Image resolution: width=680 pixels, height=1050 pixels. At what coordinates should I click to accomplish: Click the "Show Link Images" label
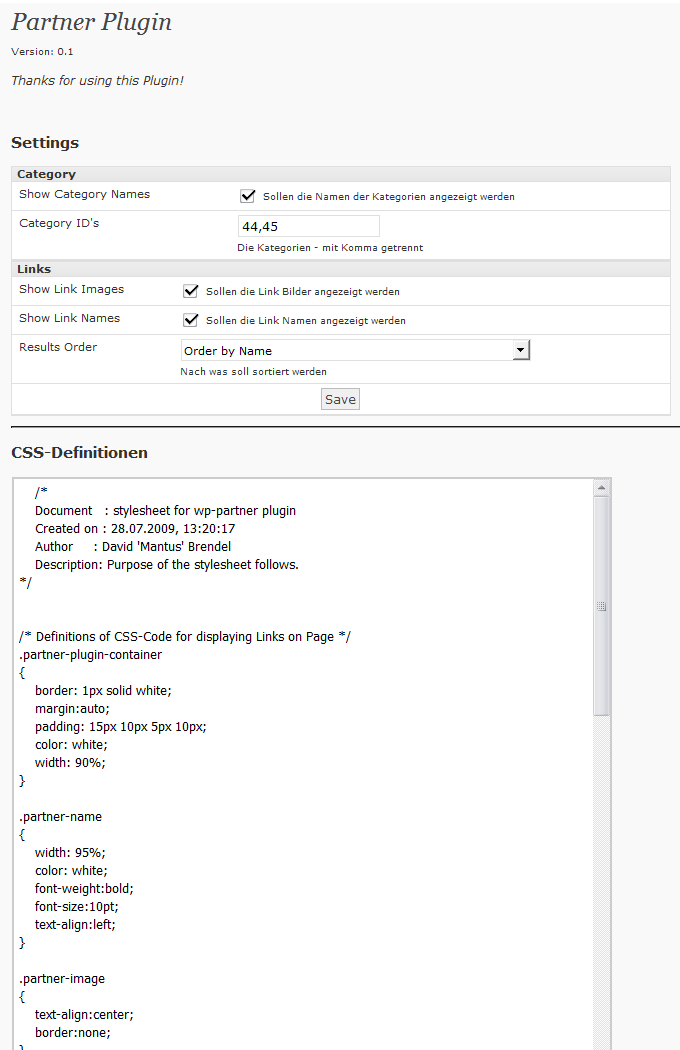(71, 289)
